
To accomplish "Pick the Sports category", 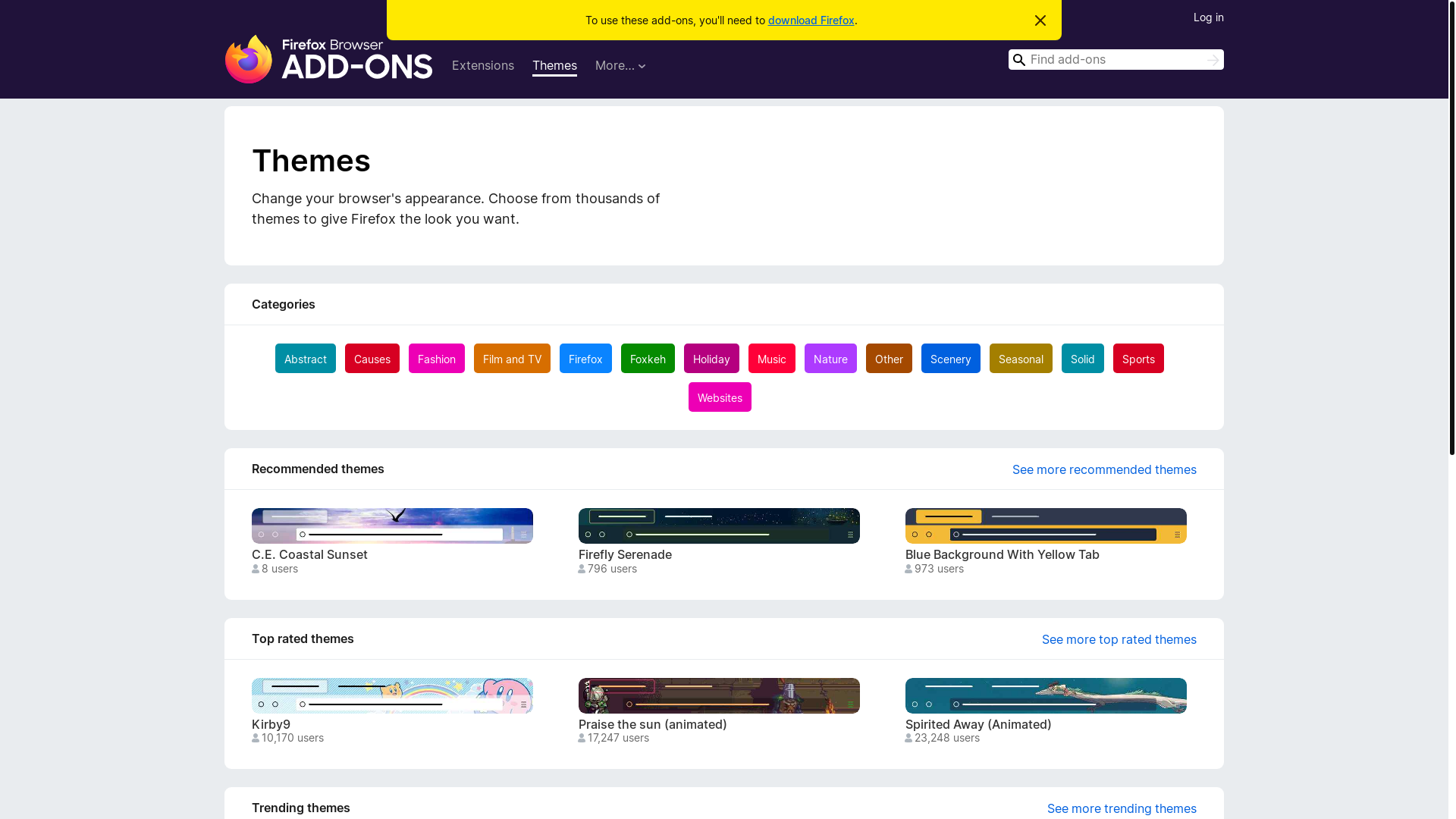I will [x=1138, y=359].
